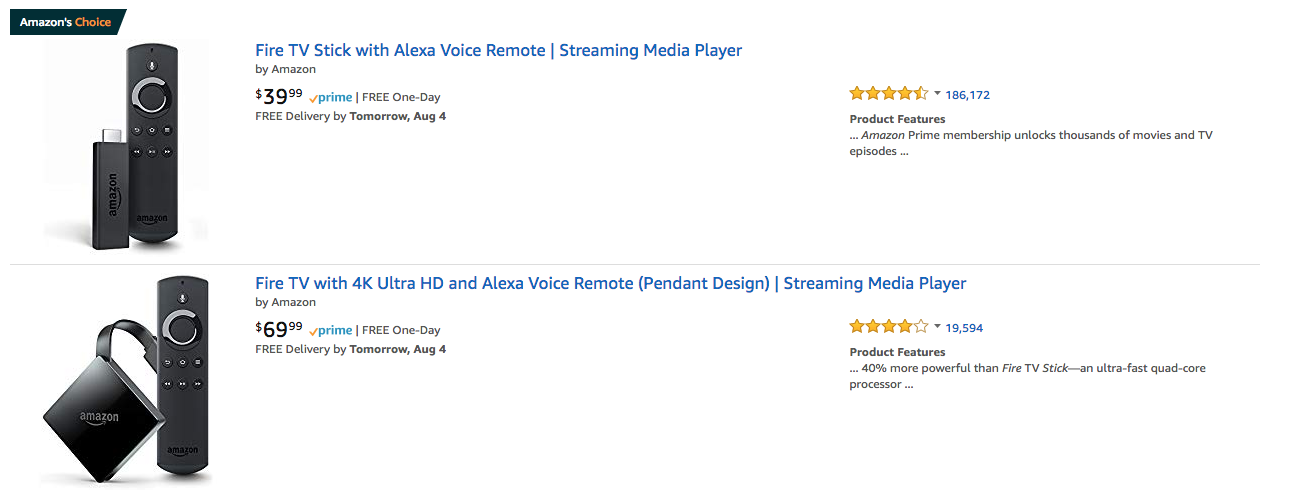Expand rating breakdown arrow next to 19,594
The width and height of the screenshot is (1293, 496).
click(937, 327)
